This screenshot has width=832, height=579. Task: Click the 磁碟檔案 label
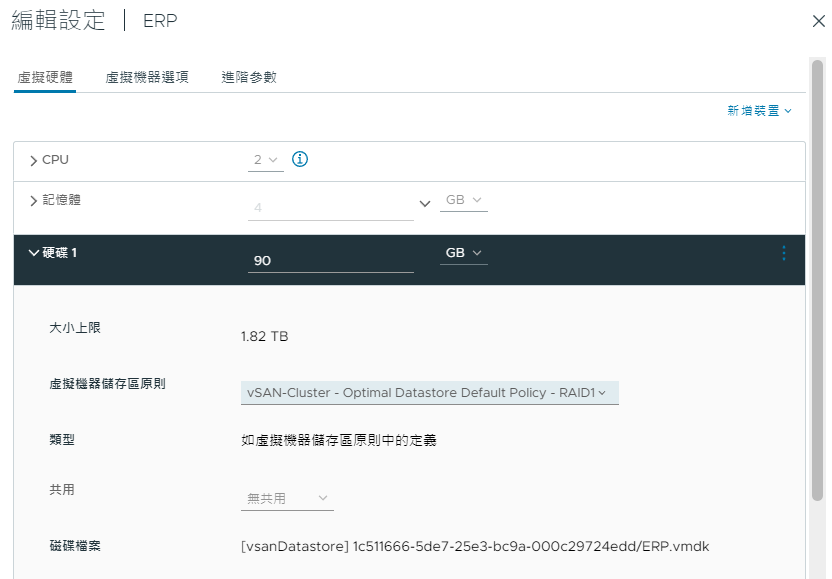(75, 546)
